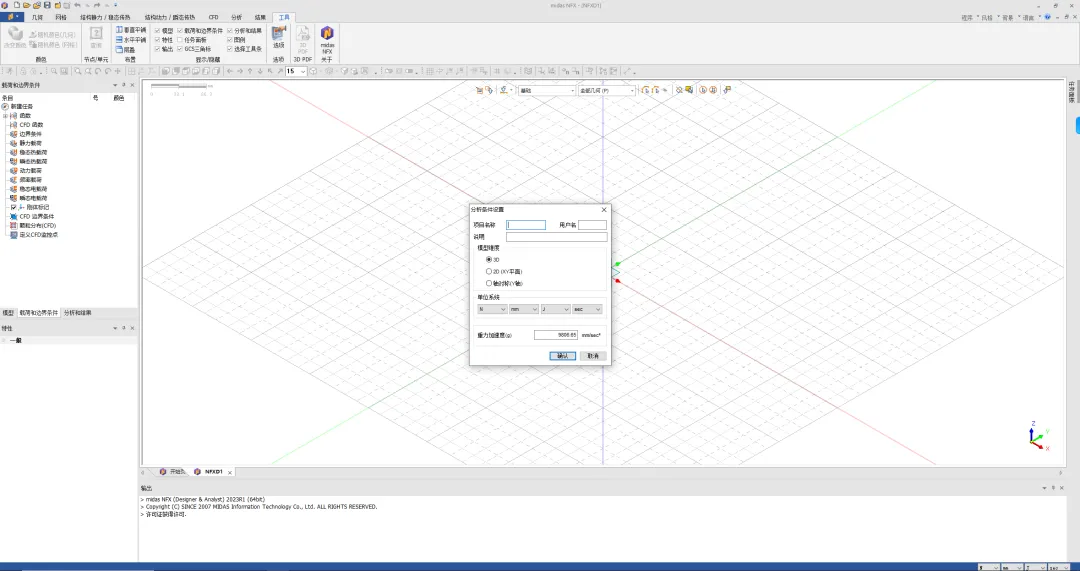
Task: Click the CFD 边界条件 tree icon
Action: 14,216
